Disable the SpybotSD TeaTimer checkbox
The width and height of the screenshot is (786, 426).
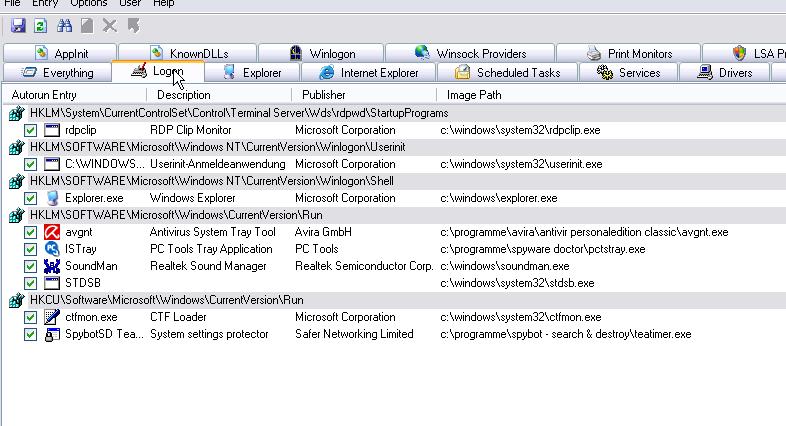[31, 334]
